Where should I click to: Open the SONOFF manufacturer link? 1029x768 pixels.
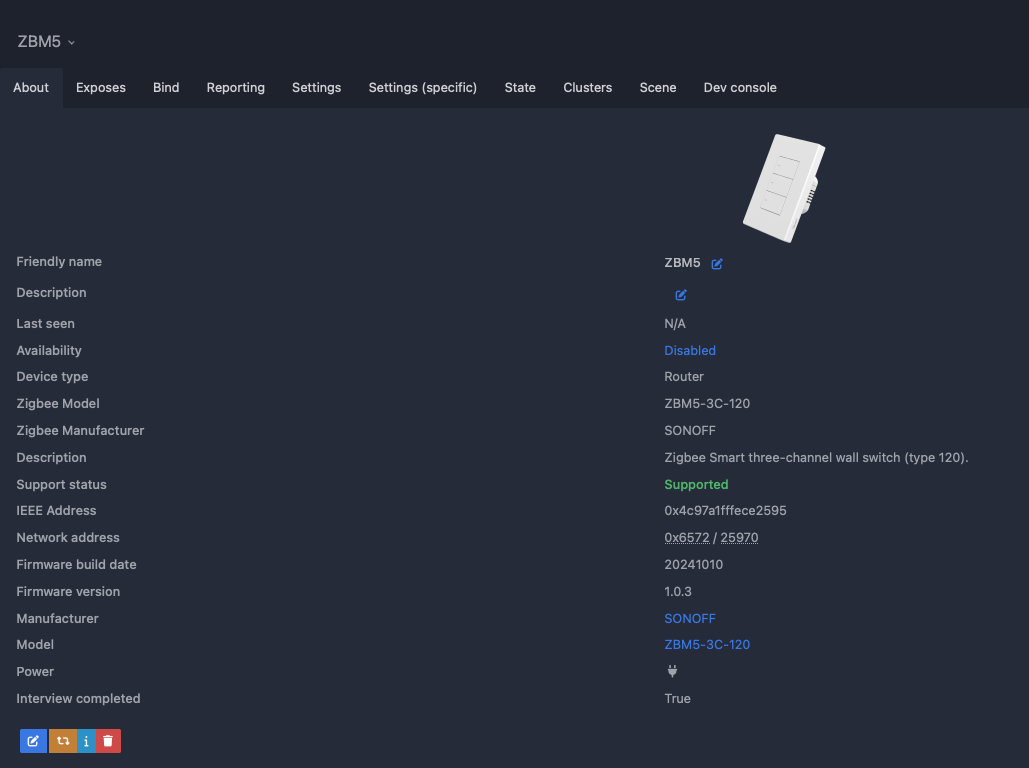pos(690,618)
